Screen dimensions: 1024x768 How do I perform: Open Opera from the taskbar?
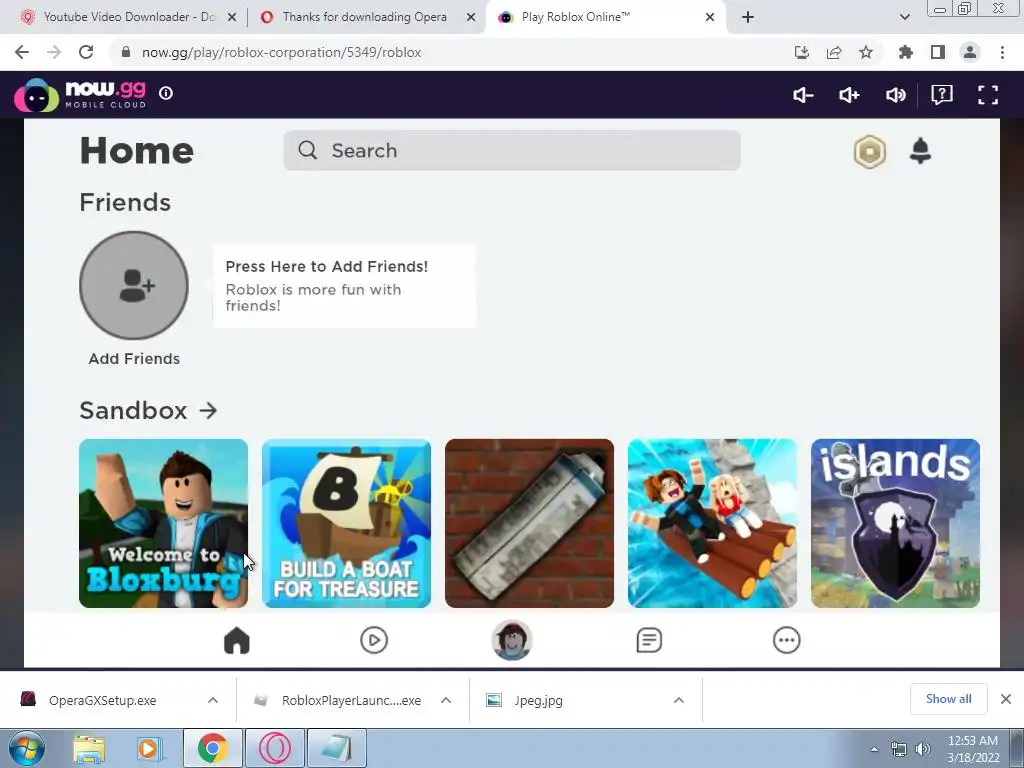click(x=274, y=748)
